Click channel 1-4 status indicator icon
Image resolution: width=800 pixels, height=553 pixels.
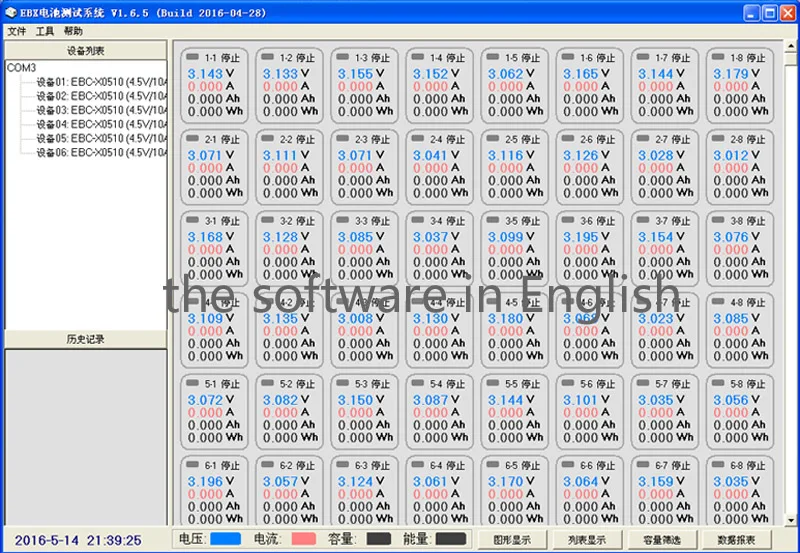click(418, 57)
